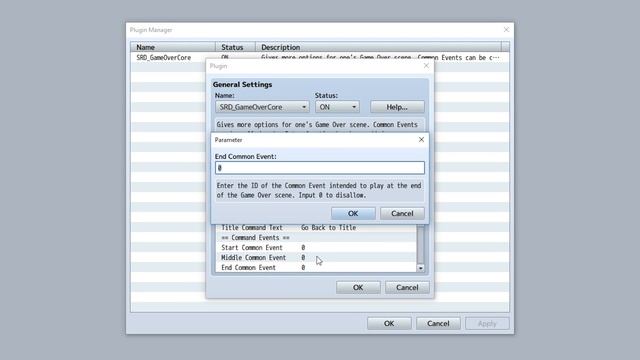640x360 pixels.
Task: Click the Status column header
Action: (236, 47)
